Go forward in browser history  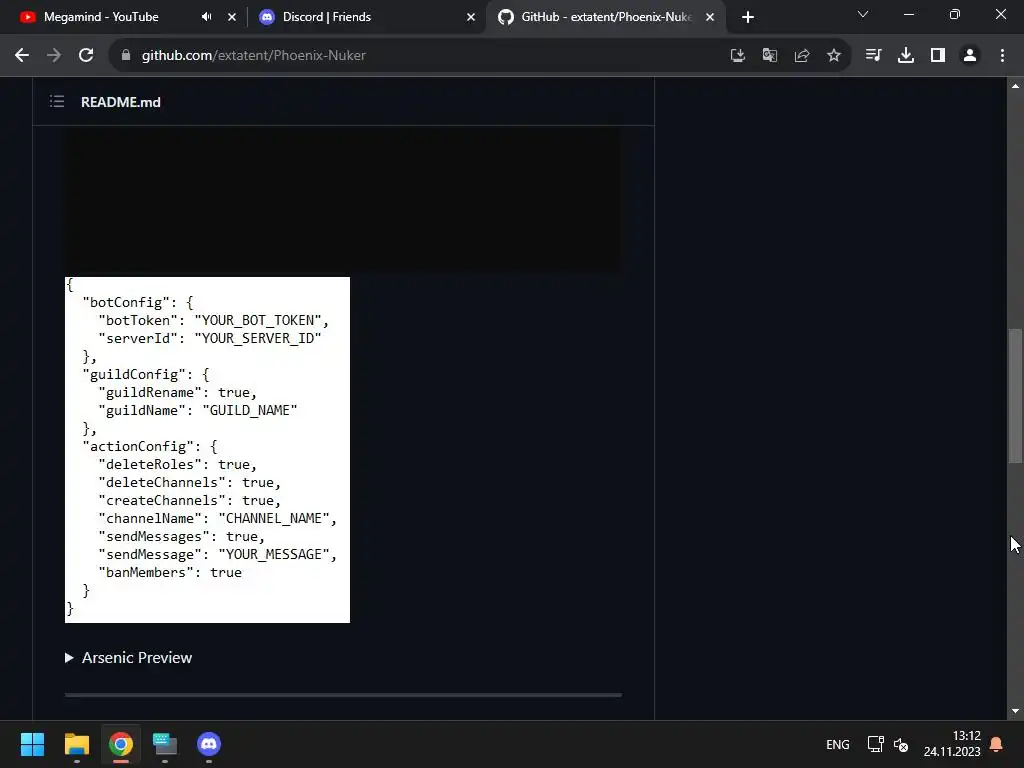(54, 56)
